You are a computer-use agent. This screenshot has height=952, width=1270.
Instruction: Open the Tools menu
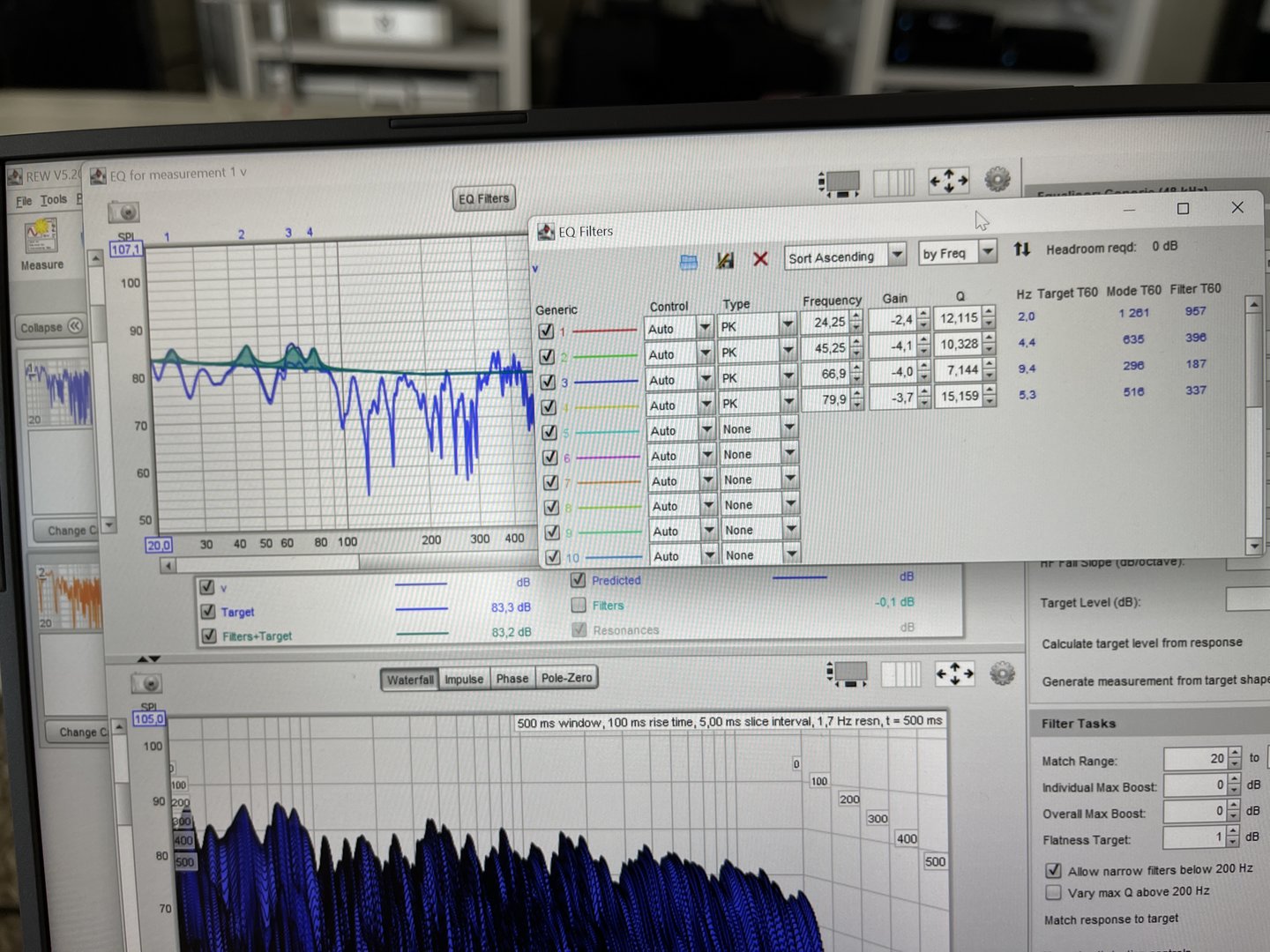tap(53, 200)
